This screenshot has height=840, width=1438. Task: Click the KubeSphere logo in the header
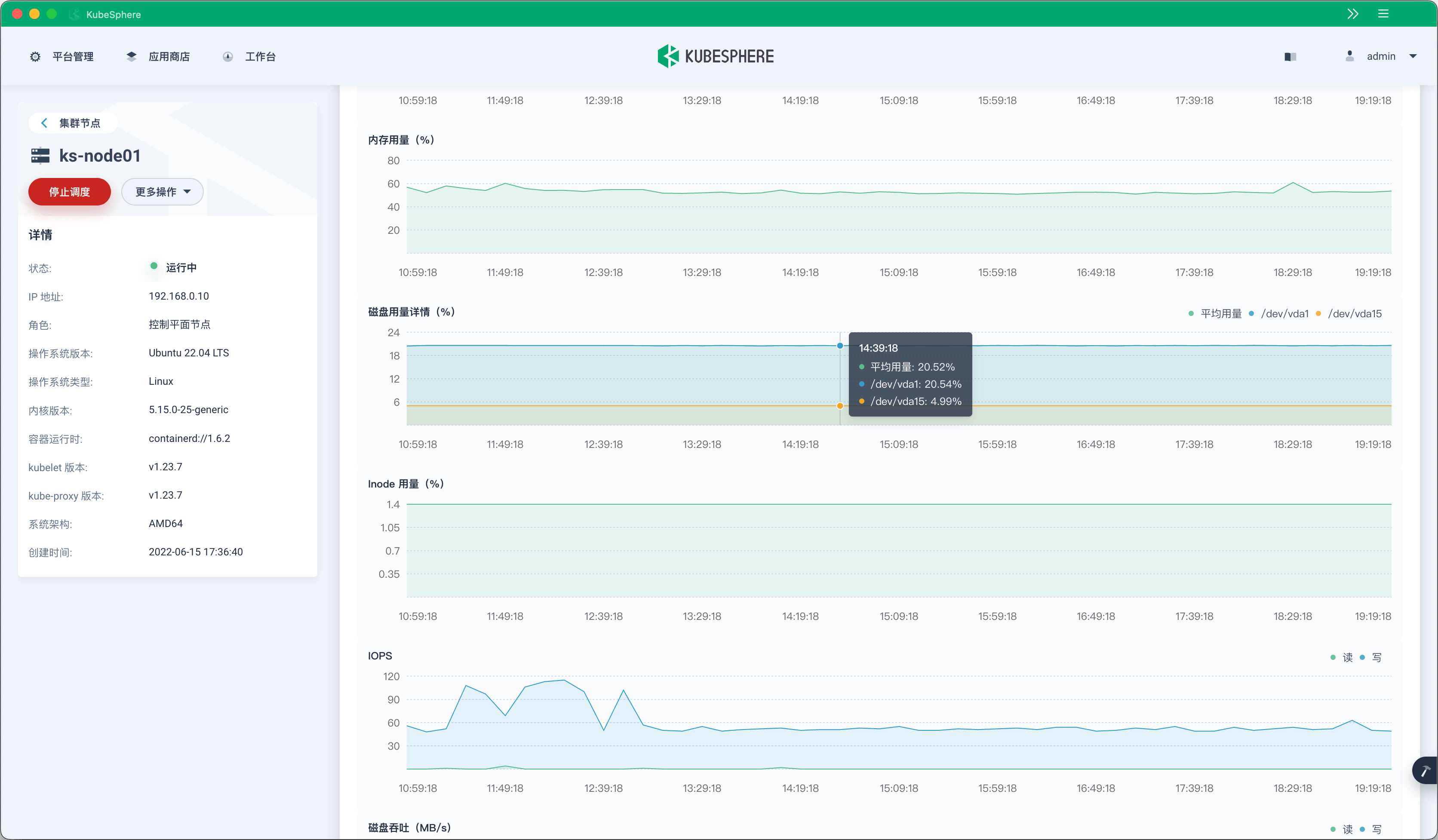pyautogui.click(x=716, y=55)
